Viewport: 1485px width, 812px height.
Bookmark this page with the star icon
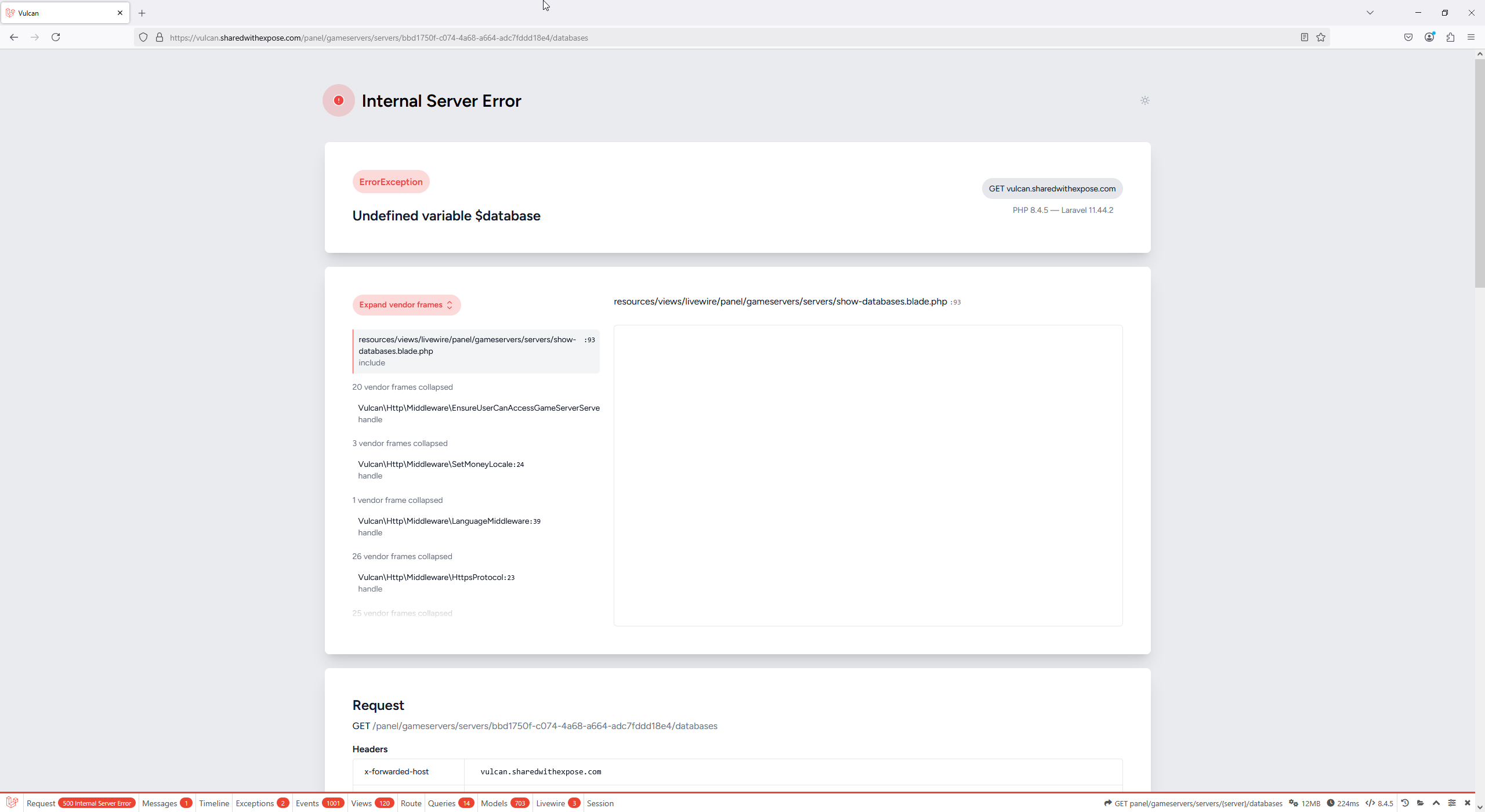[x=1321, y=38]
